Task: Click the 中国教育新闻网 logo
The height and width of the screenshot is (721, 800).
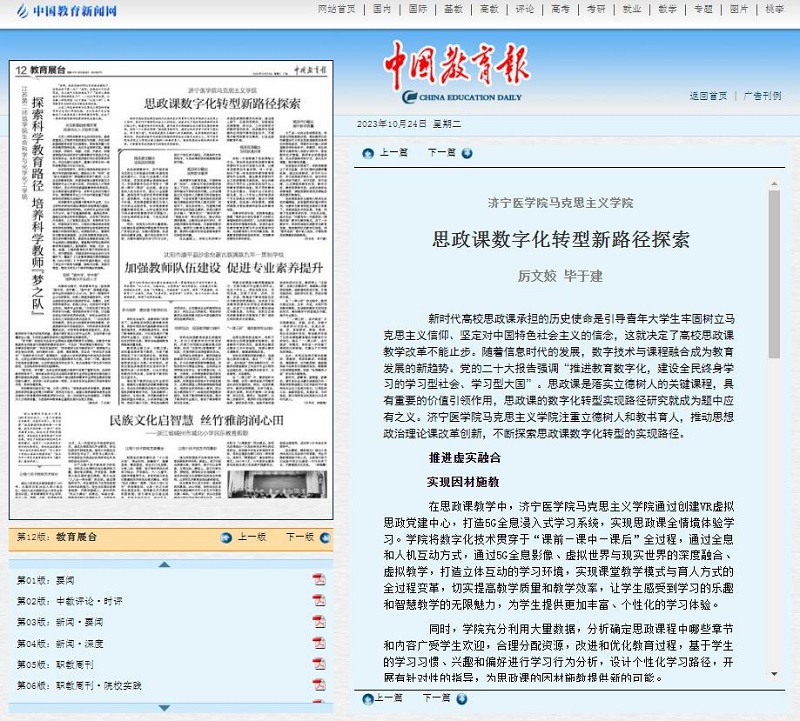Action: 61,12
